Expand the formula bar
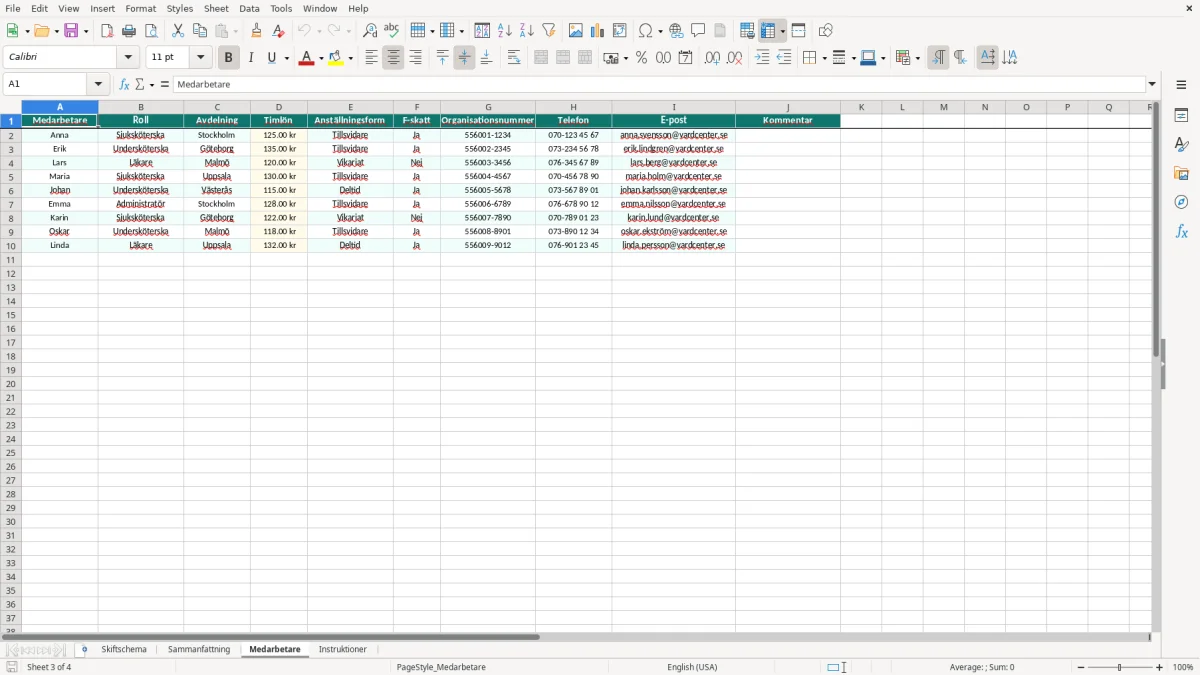 pyautogui.click(x=1152, y=85)
